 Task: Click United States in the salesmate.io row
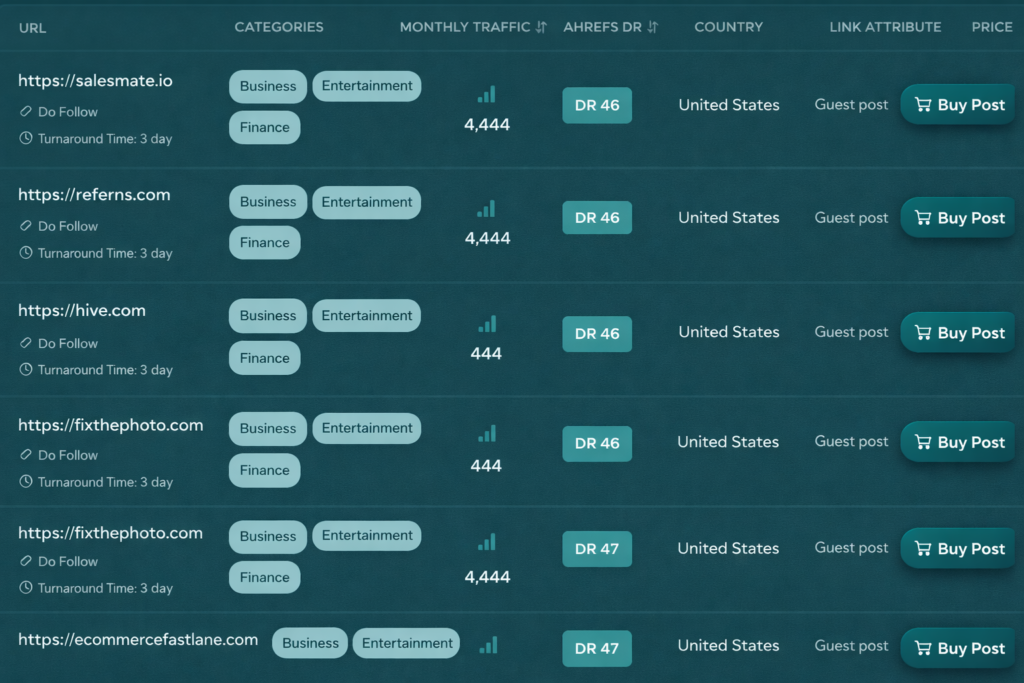(729, 104)
